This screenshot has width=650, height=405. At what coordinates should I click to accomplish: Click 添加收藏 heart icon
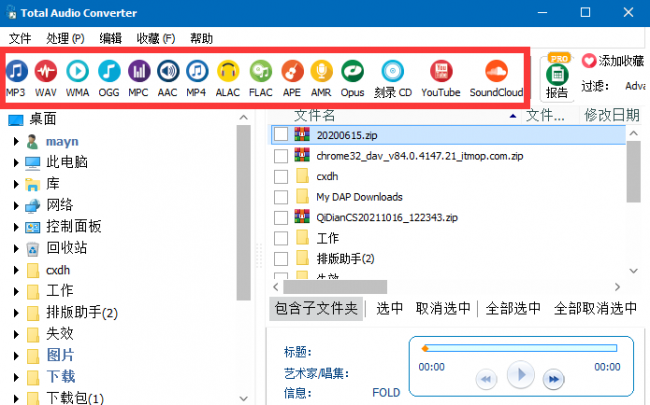[x=588, y=61]
